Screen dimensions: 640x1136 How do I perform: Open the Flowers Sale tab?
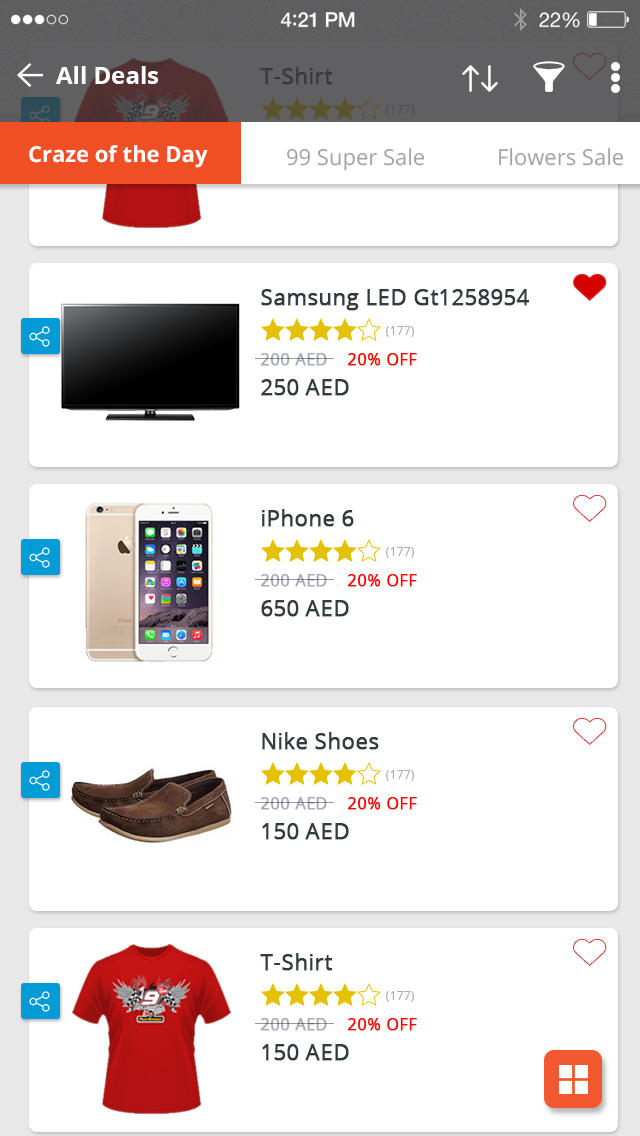(560, 158)
